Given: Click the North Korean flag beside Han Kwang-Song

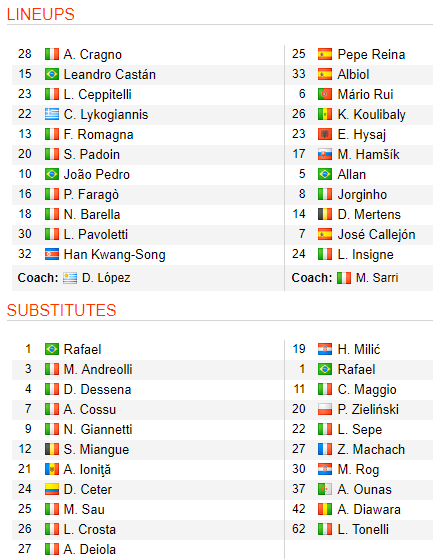Looking at the screenshot, I should (x=52, y=255).
